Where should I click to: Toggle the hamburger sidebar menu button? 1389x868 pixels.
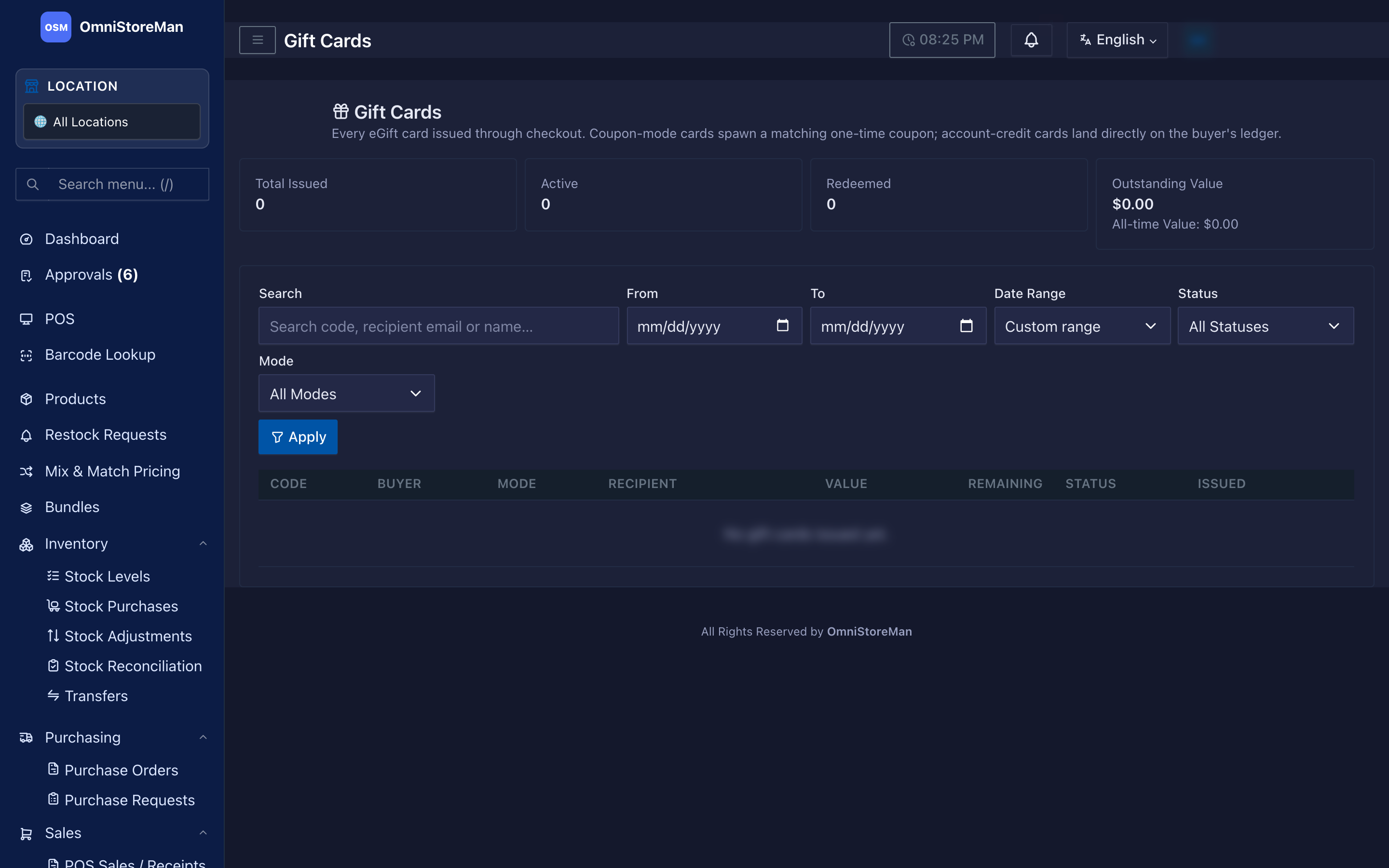tap(257, 40)
